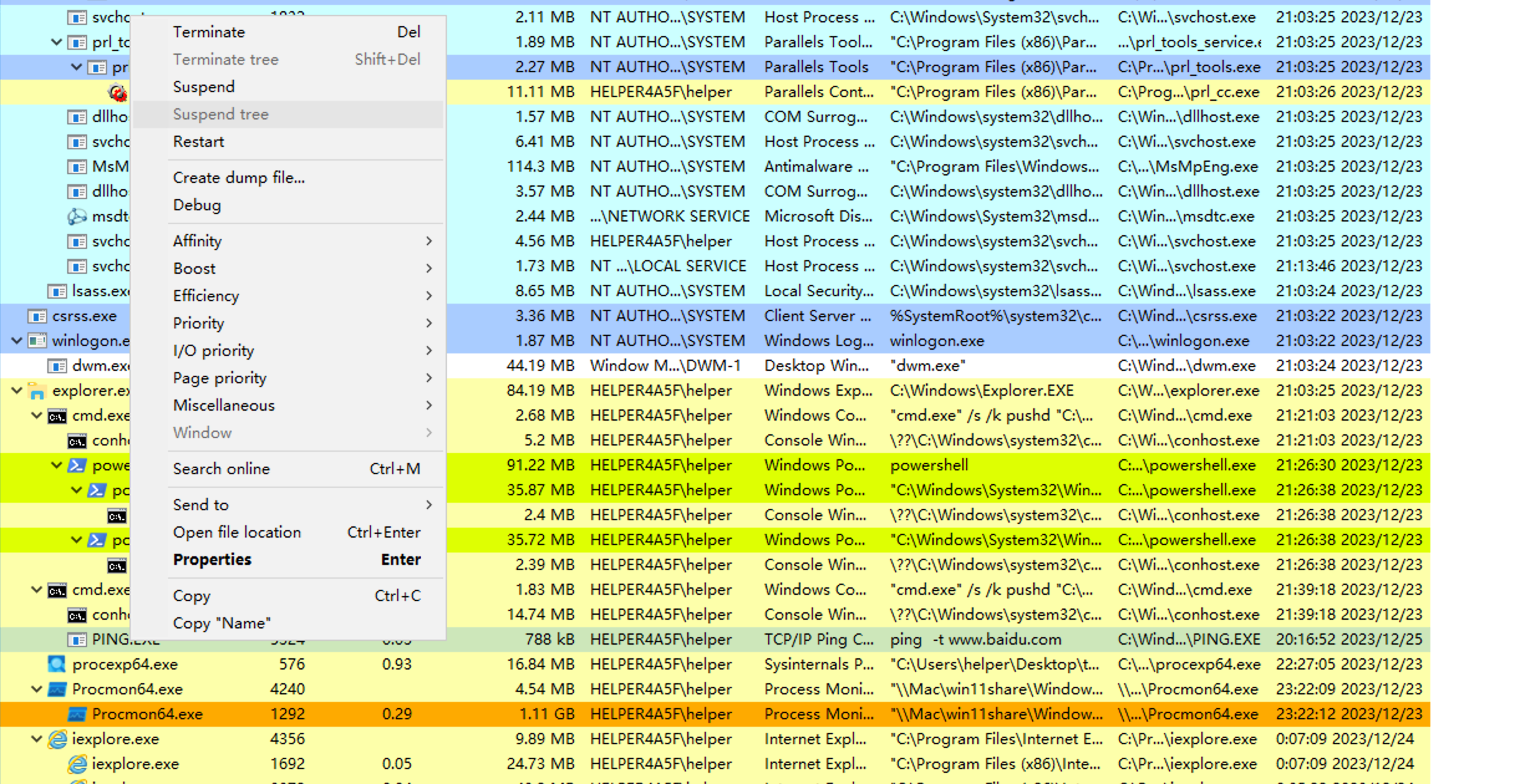1520x784 pixels.
Task: Click the dllhost icon in the 3.57 MB row
Action: (77, 192)
